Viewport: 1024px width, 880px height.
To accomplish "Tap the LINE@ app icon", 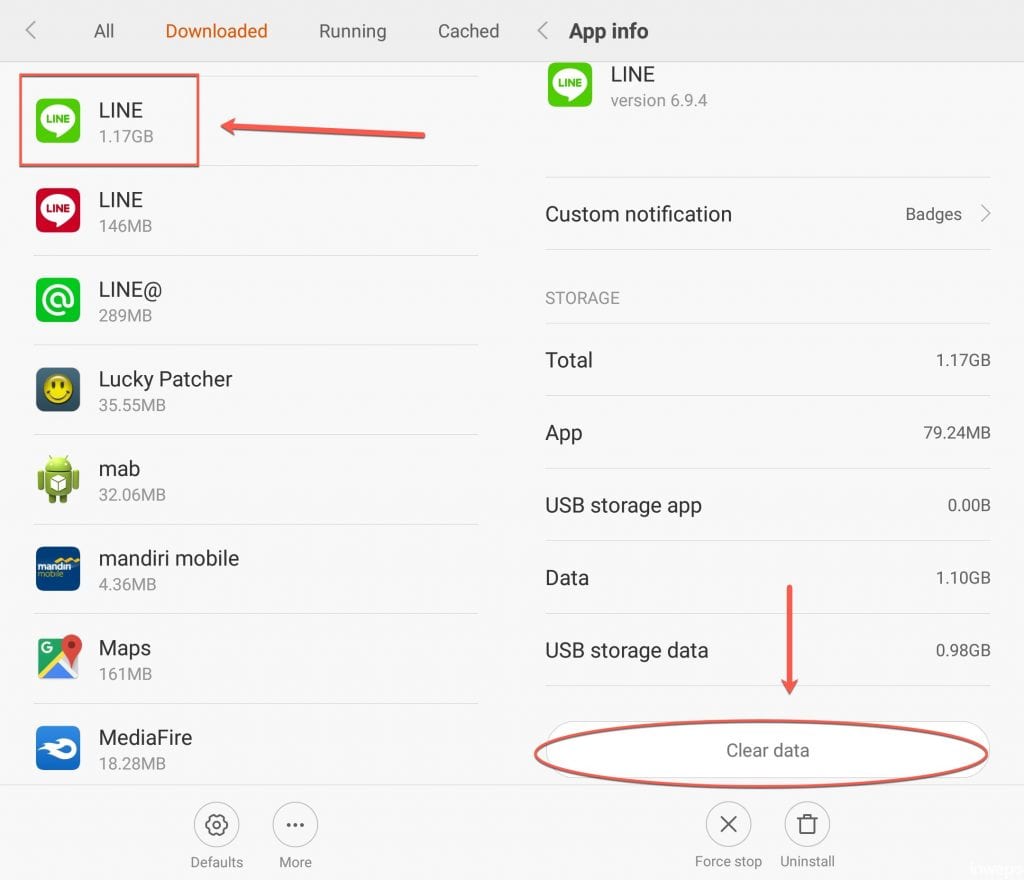I will 58,300.
